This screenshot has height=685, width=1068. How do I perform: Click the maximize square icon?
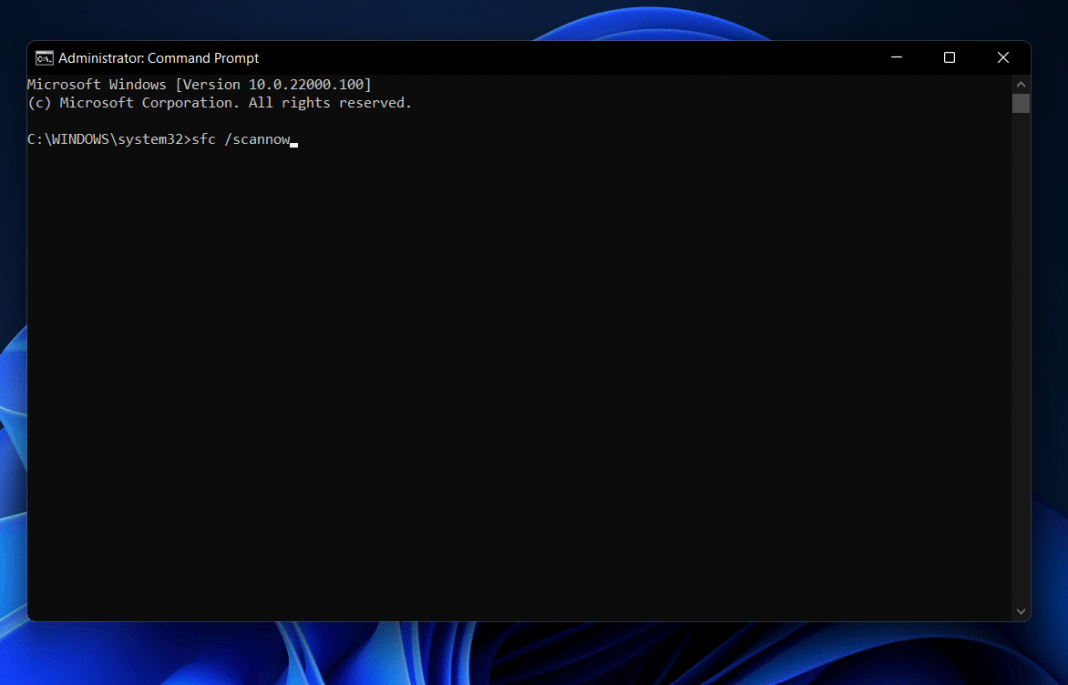[x=949, y=57]
